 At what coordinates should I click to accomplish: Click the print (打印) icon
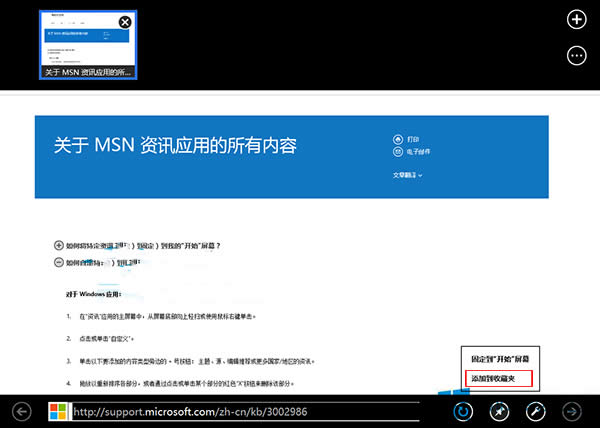(x=398, y=139)
